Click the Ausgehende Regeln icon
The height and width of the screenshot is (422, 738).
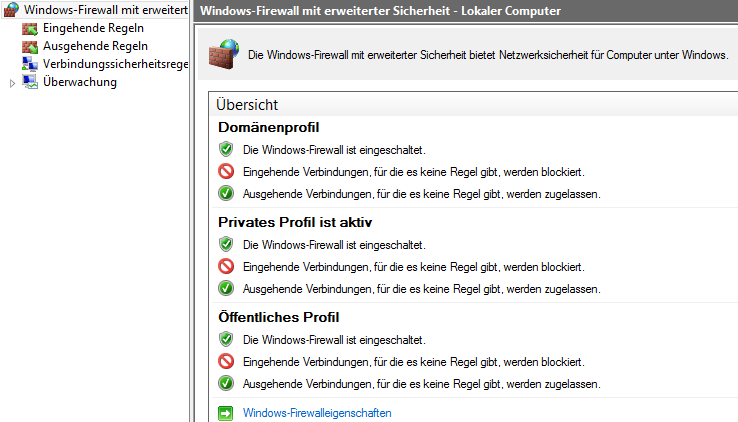click(29, 46)
